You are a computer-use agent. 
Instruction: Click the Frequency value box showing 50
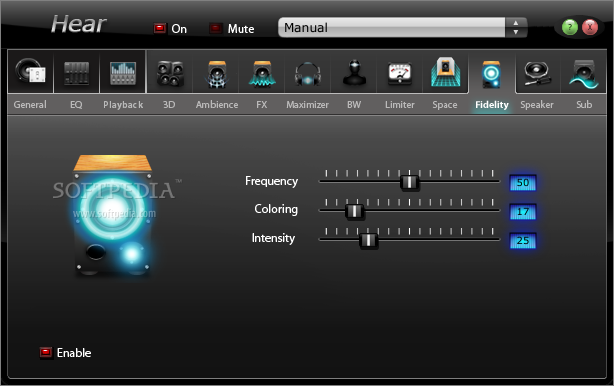pyautogui.click(x=523, y=183)
